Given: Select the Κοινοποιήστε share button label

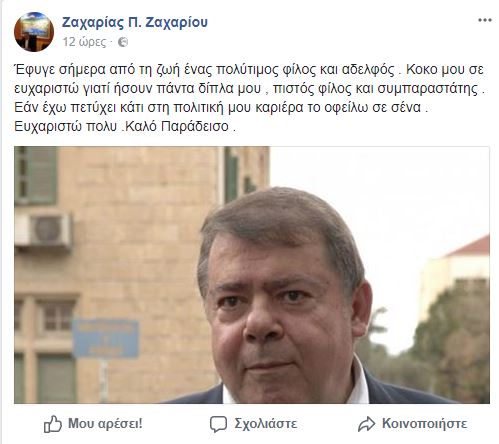Looking at the screenshot, I should [x=425, y=424].
